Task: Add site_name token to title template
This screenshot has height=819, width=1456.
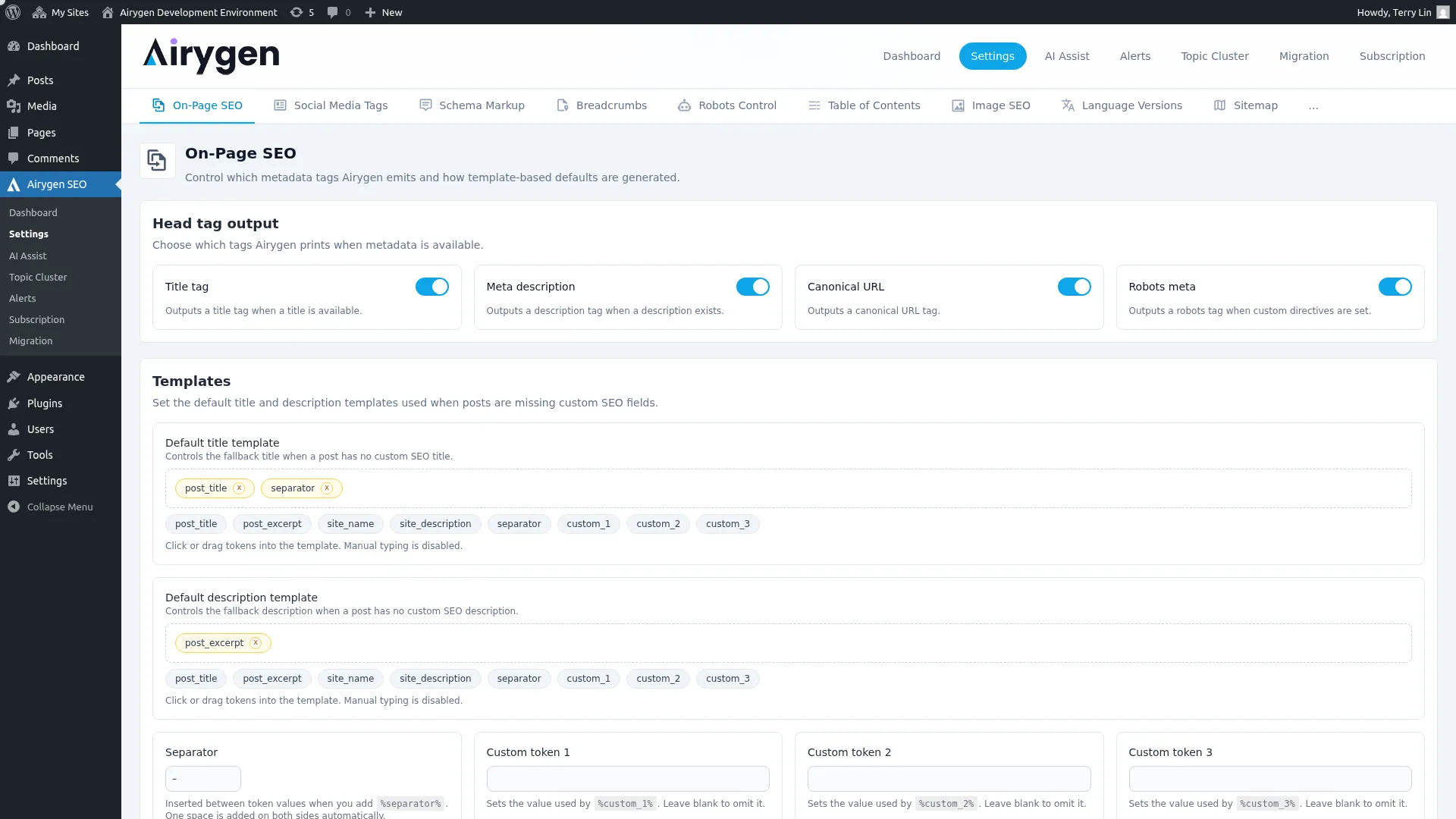Action: tap(350, 524)
